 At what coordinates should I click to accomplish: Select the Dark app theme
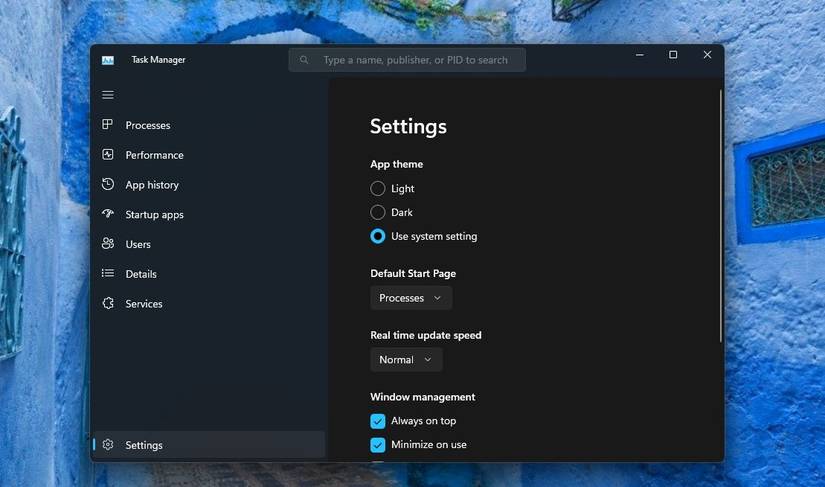coord(378,212)
